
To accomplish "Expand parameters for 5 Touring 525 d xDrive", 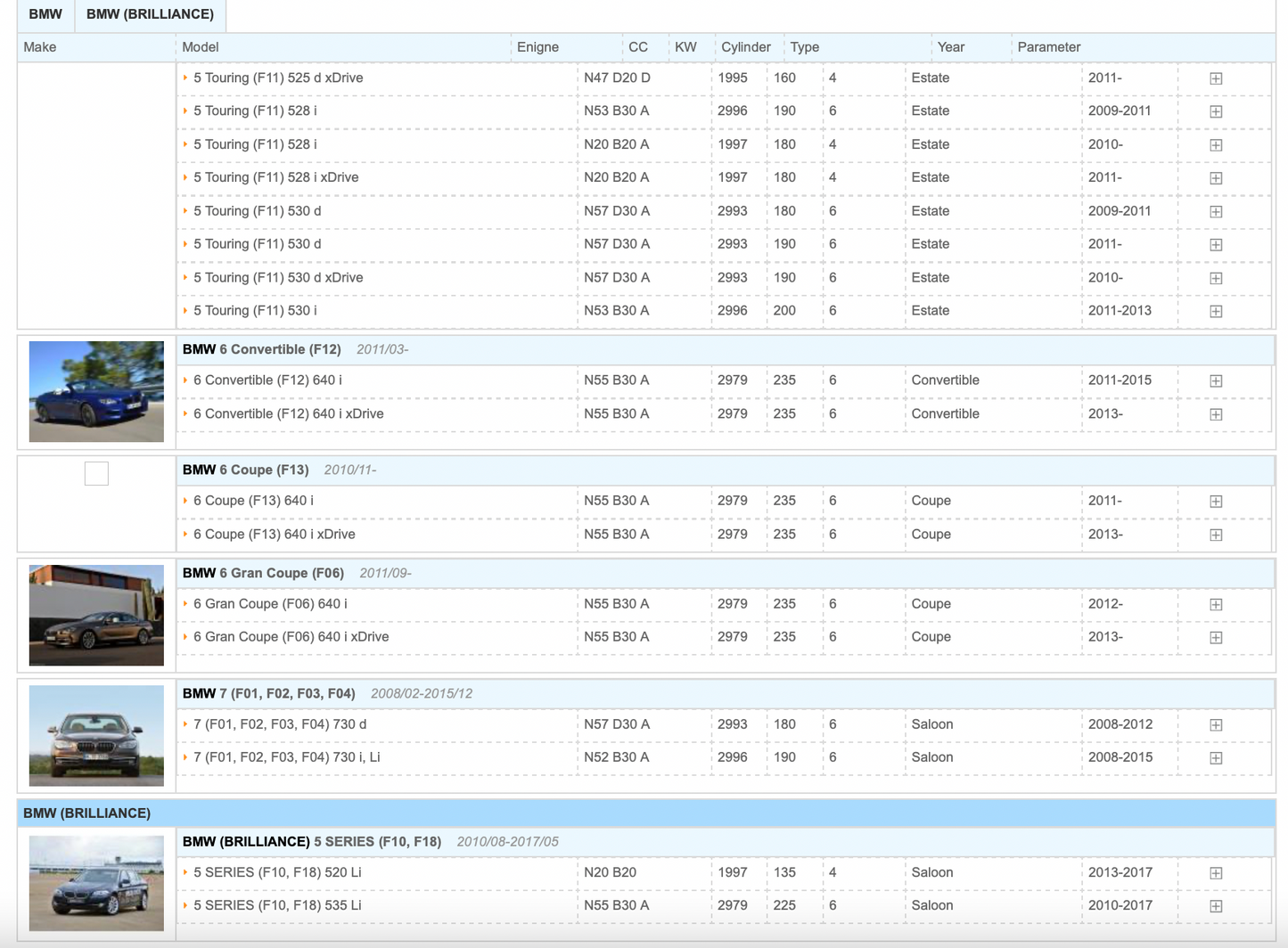I will 1216,78.
